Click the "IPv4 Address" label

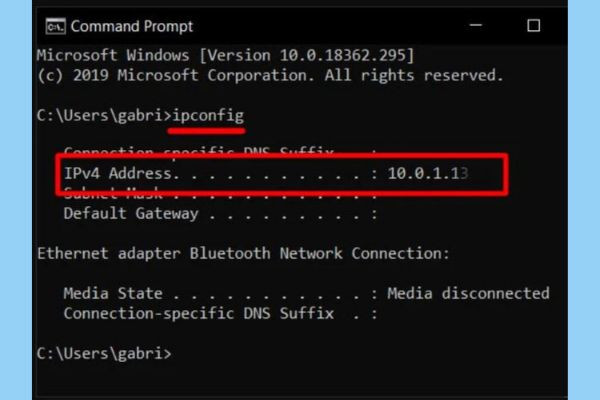coord(118,174)
